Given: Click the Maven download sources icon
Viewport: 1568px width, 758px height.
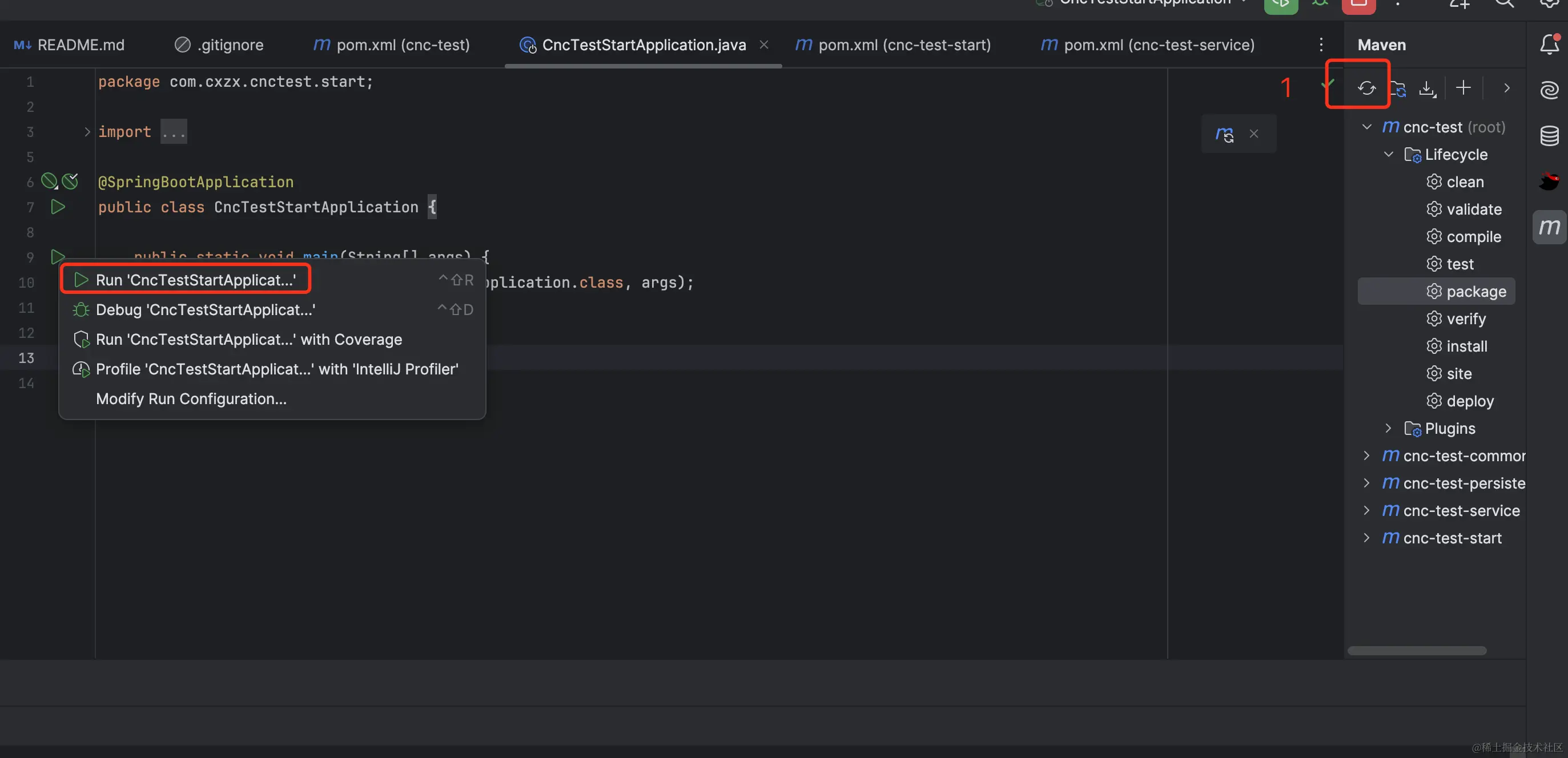Looking at the screenshot, I should click(1426, 88).
